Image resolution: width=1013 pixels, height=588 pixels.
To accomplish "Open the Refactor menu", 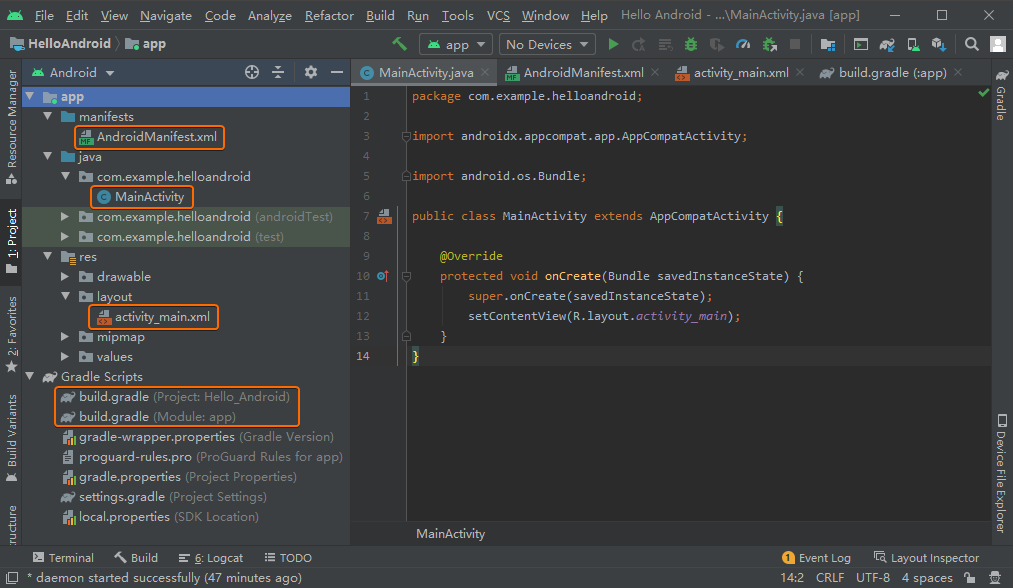I will point(329,16).
